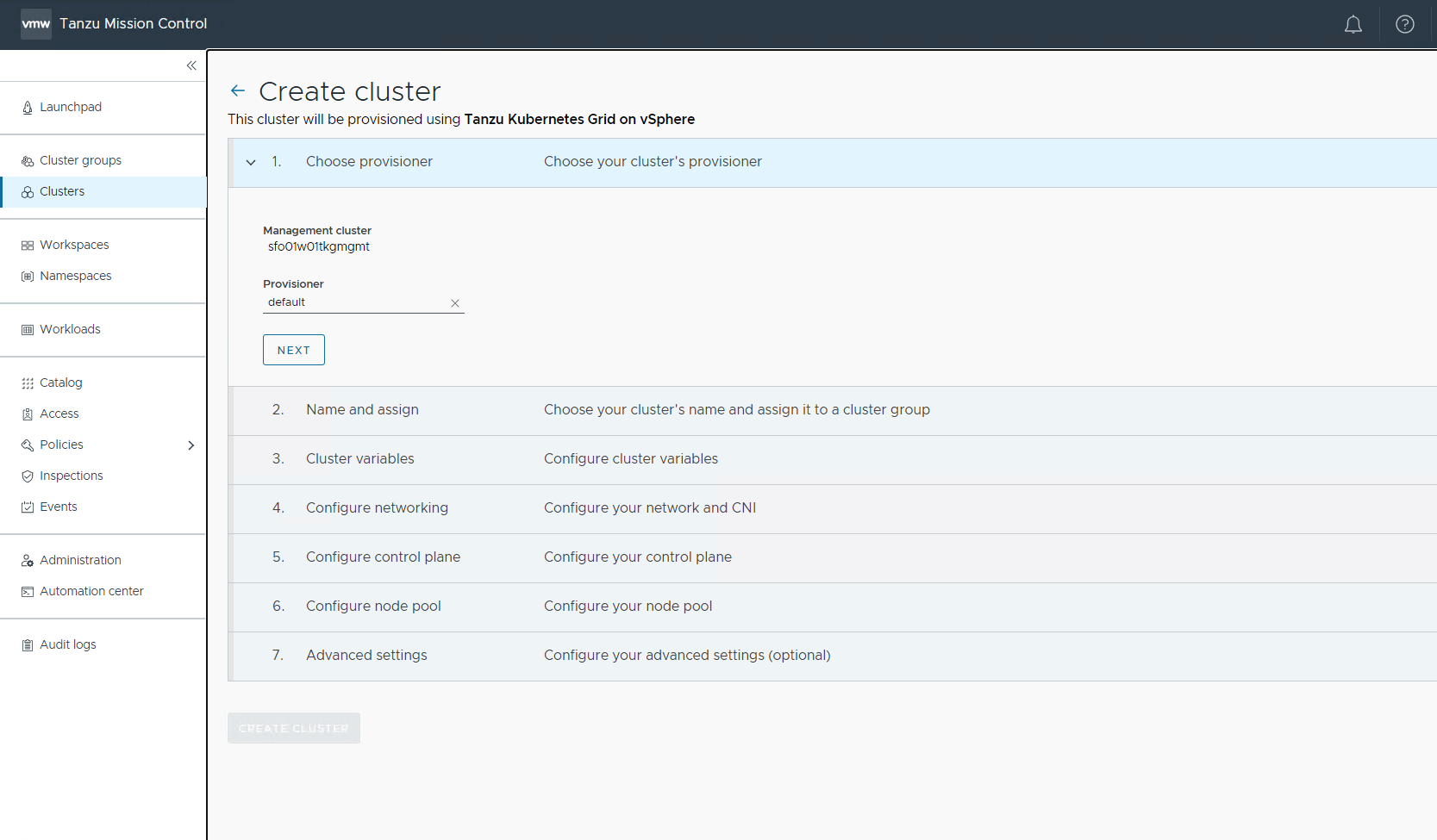
Task: Clear the Provisioner default selection
Action: [455, 303]
